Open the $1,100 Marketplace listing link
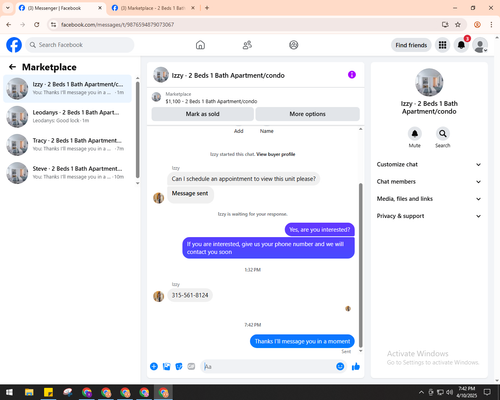This screenshot has height=400, width=500. (211, 101)
